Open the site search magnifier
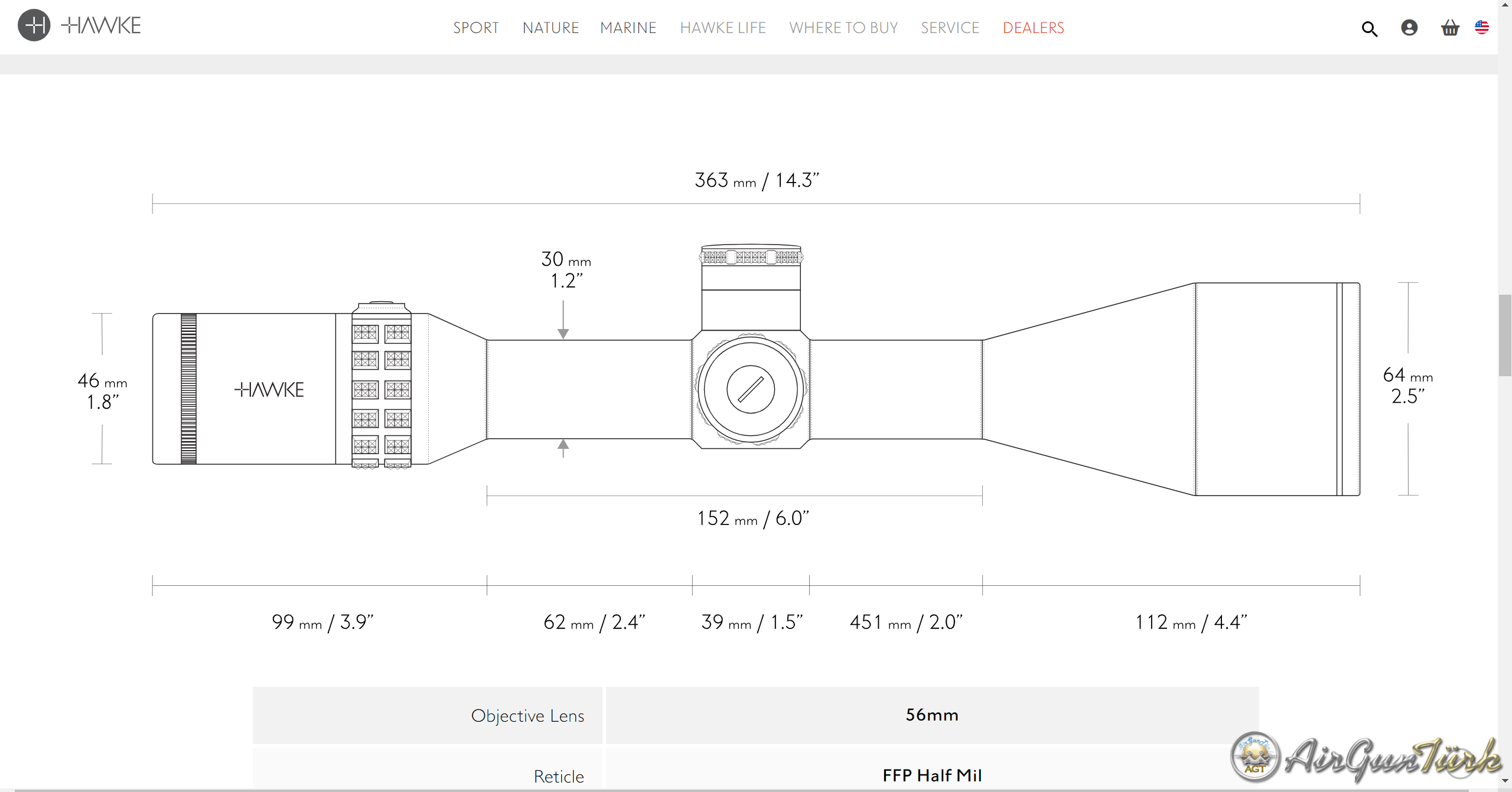The height and width of the screenshot is (792, 1512). pos(1369,28)
